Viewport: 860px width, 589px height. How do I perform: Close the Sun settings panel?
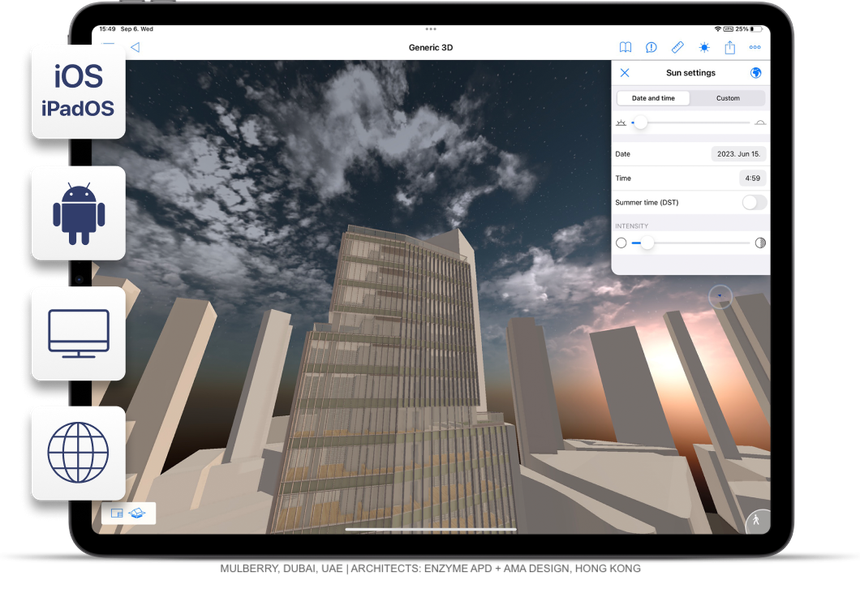(625, 73)
